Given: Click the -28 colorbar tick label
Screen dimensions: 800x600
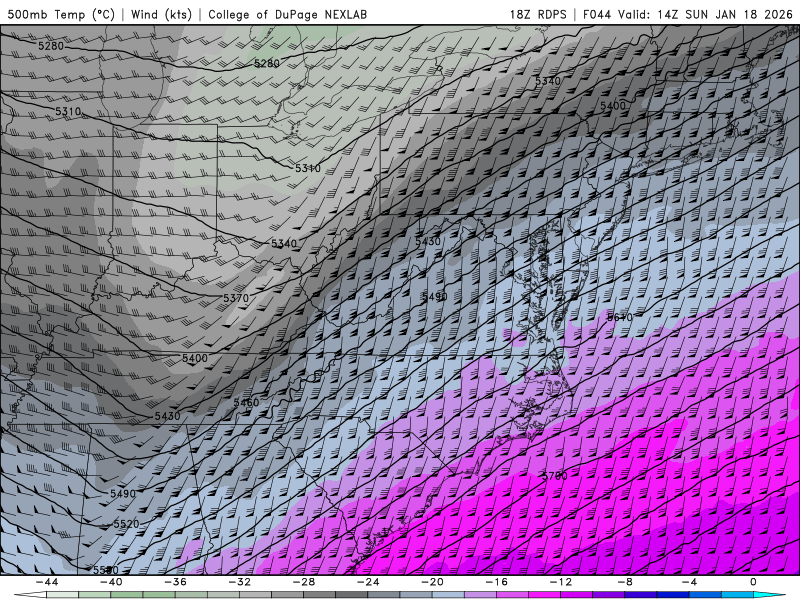Looking at the screenshot, I should pyautogui.click(x=304, y=582).
